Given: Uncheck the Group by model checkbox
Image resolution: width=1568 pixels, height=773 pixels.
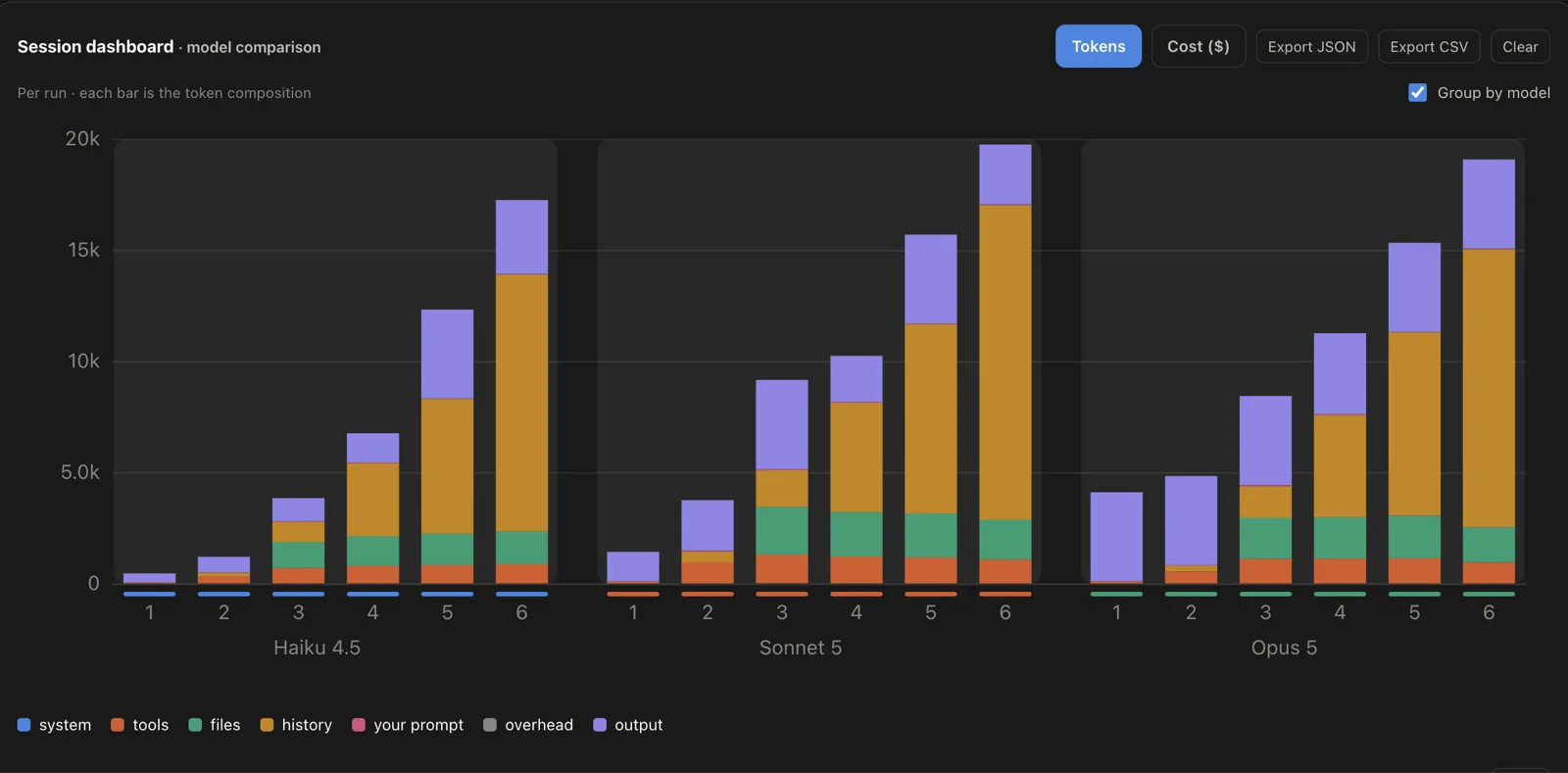Looking at the screenshot, I should 1417,92.
